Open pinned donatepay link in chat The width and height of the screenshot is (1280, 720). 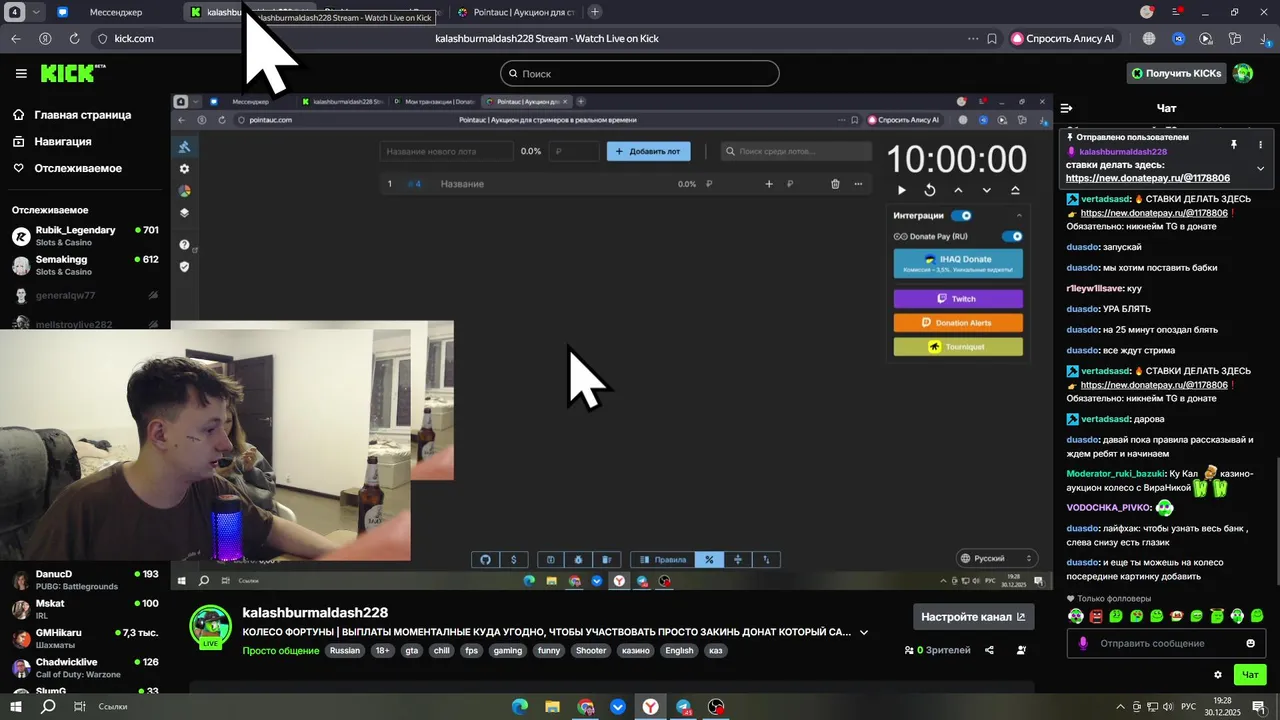(x=1148, y=178)
